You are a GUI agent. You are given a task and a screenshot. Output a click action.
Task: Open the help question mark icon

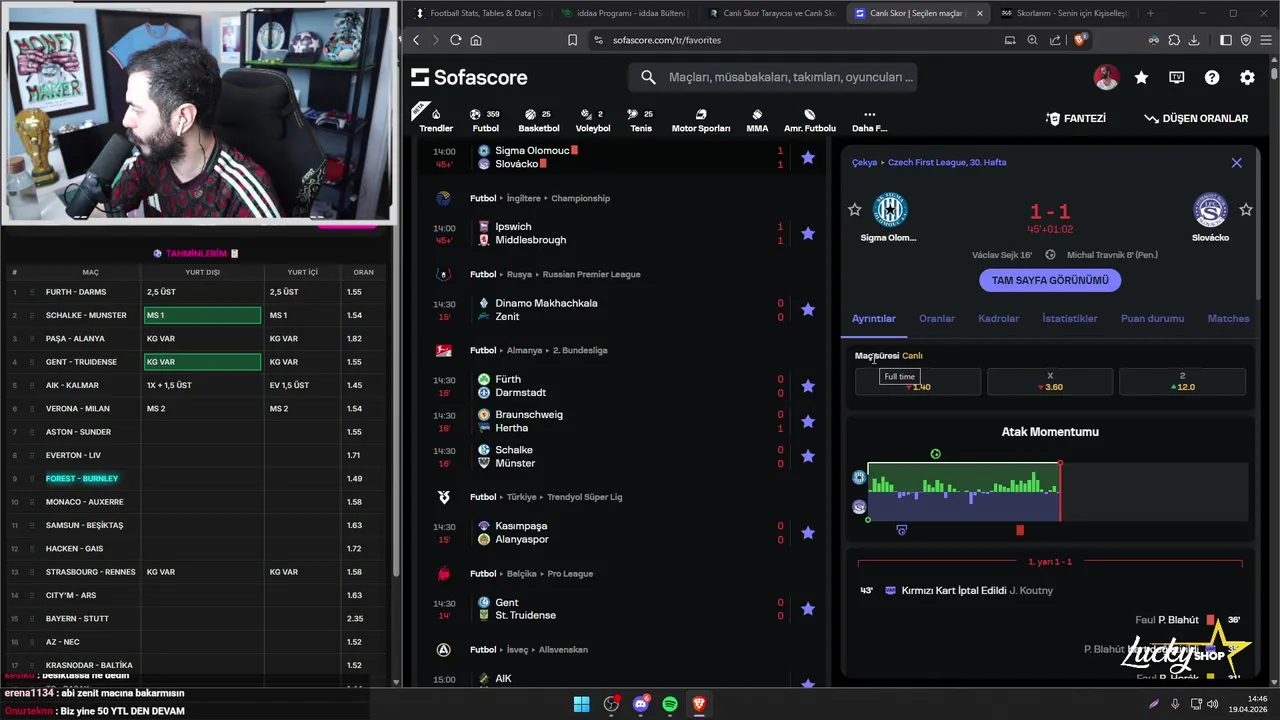point(1212,77)
